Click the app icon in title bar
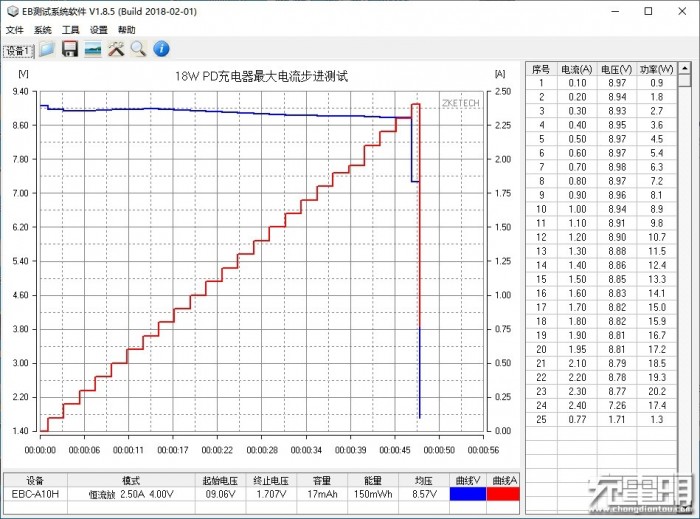This screenshot has width=700, height=519. click(11, 11)
